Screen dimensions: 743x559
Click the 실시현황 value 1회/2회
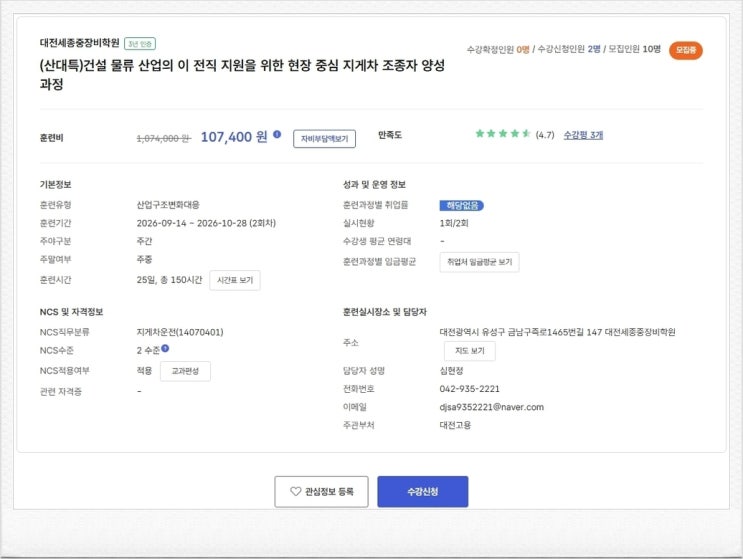(x=454, y=223)
